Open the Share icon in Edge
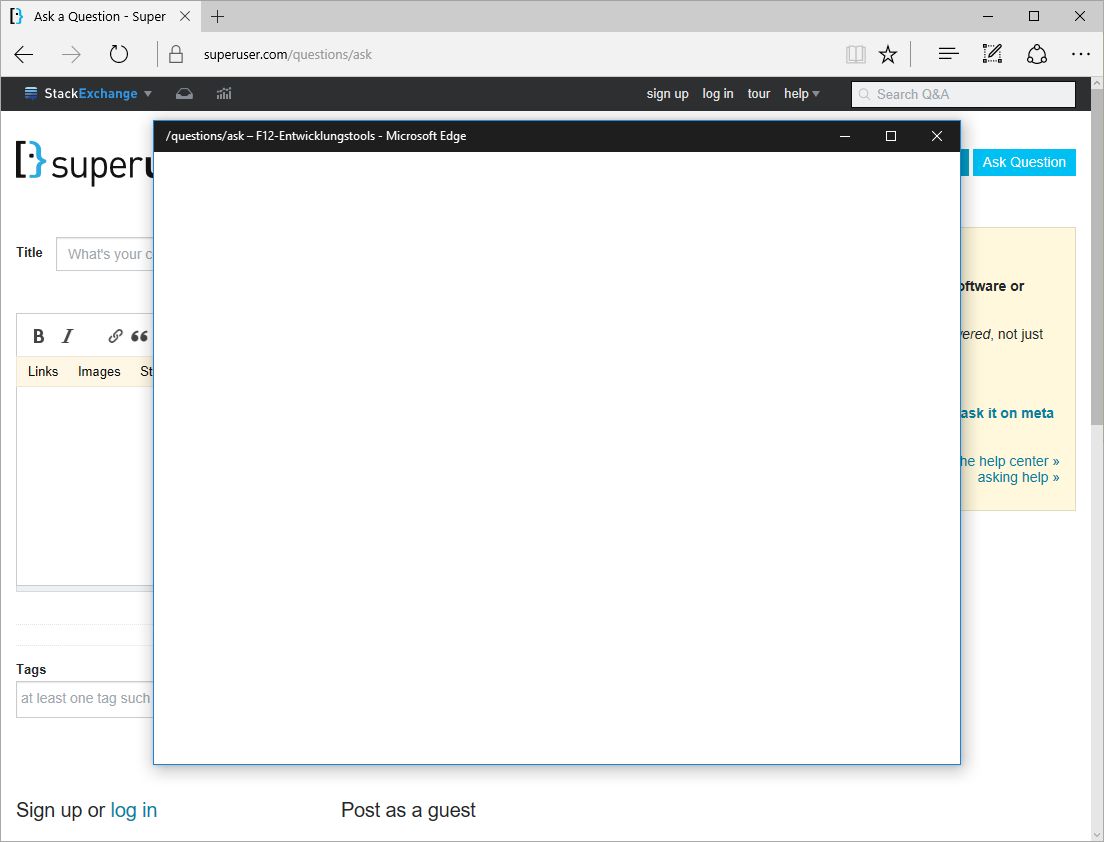Viewport: 1104px width, 842px height. [x=1036, y=54]
